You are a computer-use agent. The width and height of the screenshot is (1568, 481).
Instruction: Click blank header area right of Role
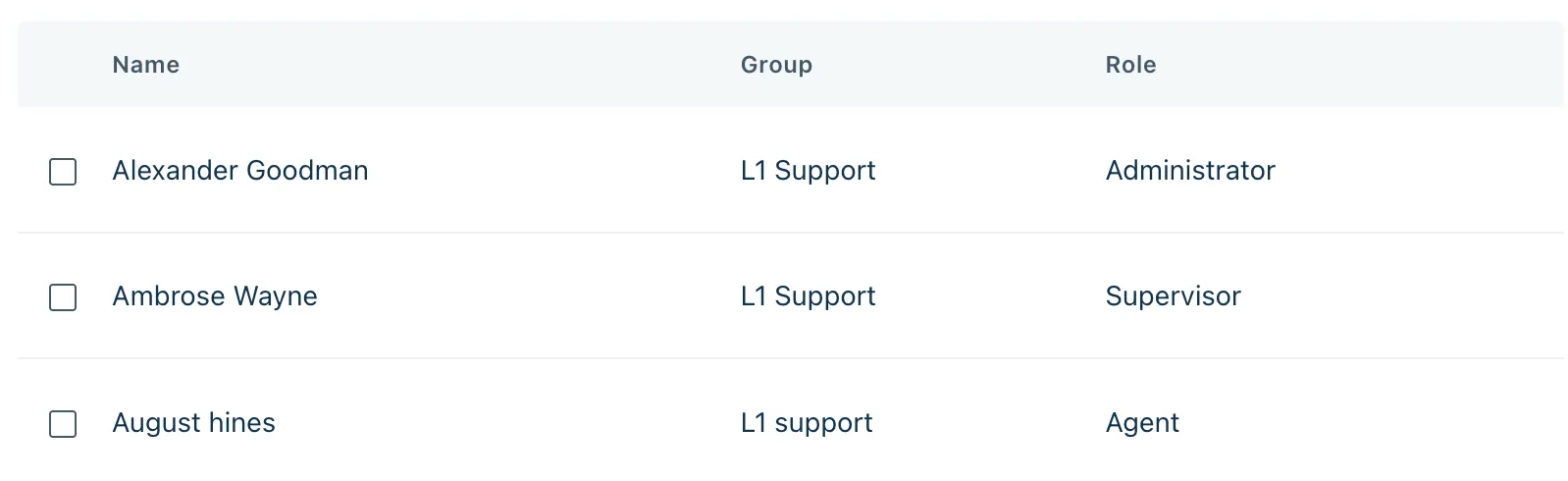point(1374,65)
